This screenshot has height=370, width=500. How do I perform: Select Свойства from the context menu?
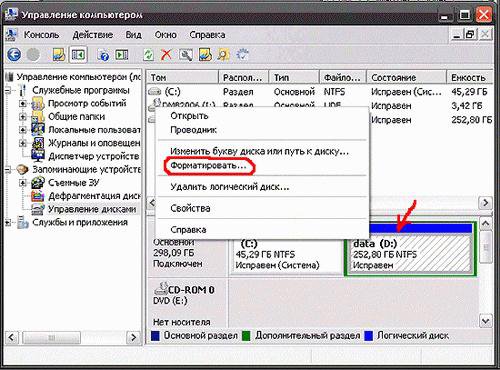coord(190,208)
